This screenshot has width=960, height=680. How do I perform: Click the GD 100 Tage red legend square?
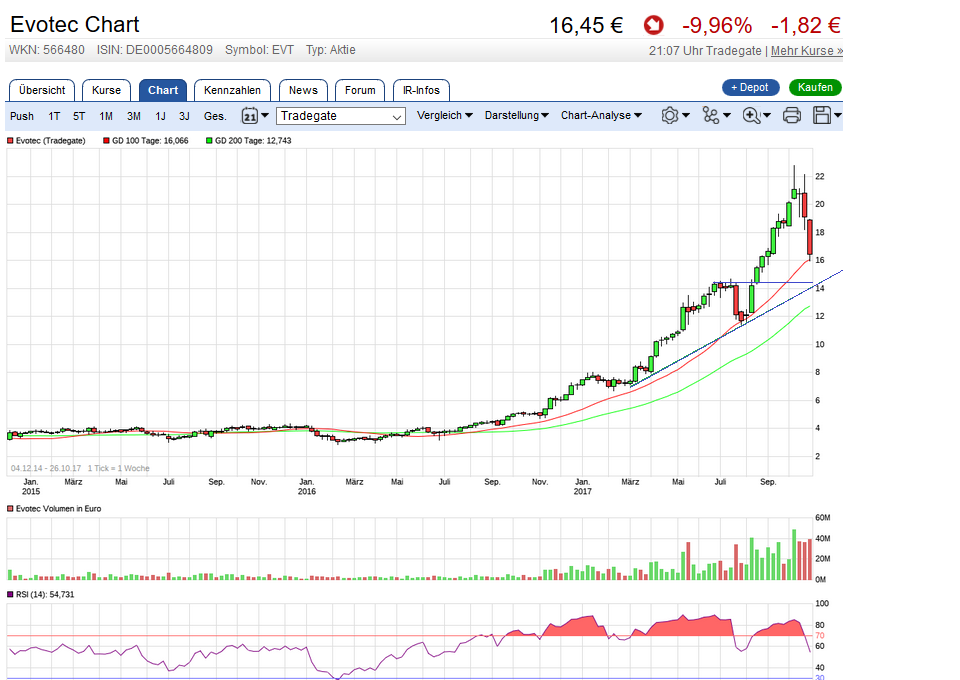pyautogui.click(x=107, y=141)
